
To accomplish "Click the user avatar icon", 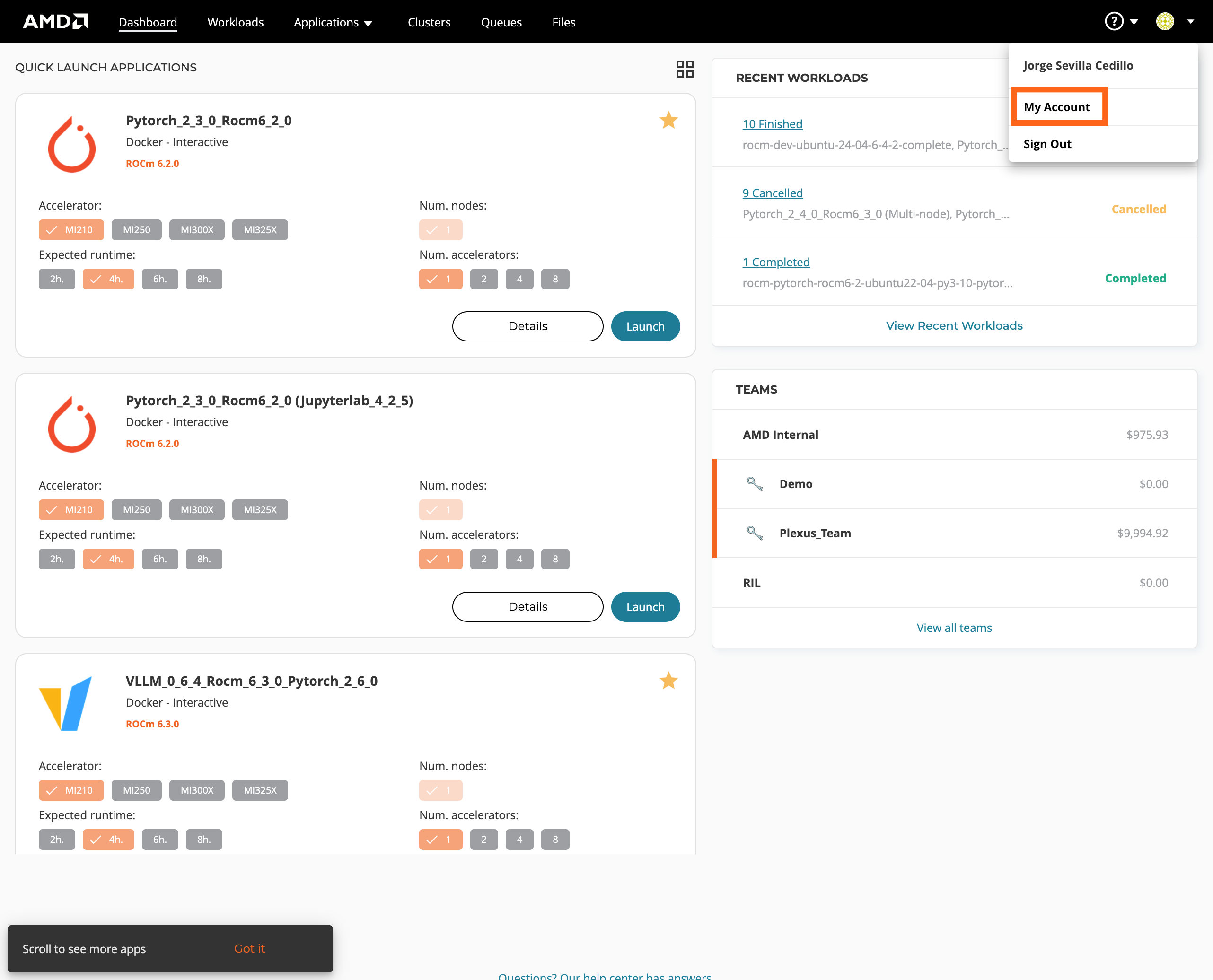I will pyautogui.click(x=1165, y=21).
